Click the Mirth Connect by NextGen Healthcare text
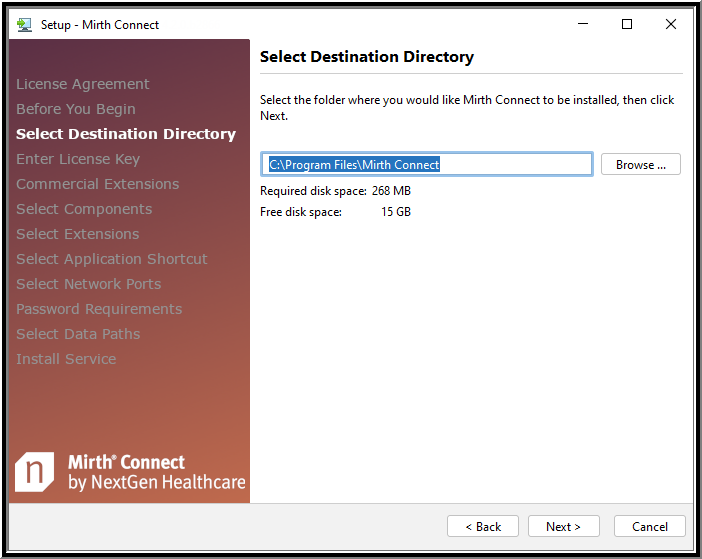The width and height of the screenshot is (702, 559). click(x=157, y=472)
